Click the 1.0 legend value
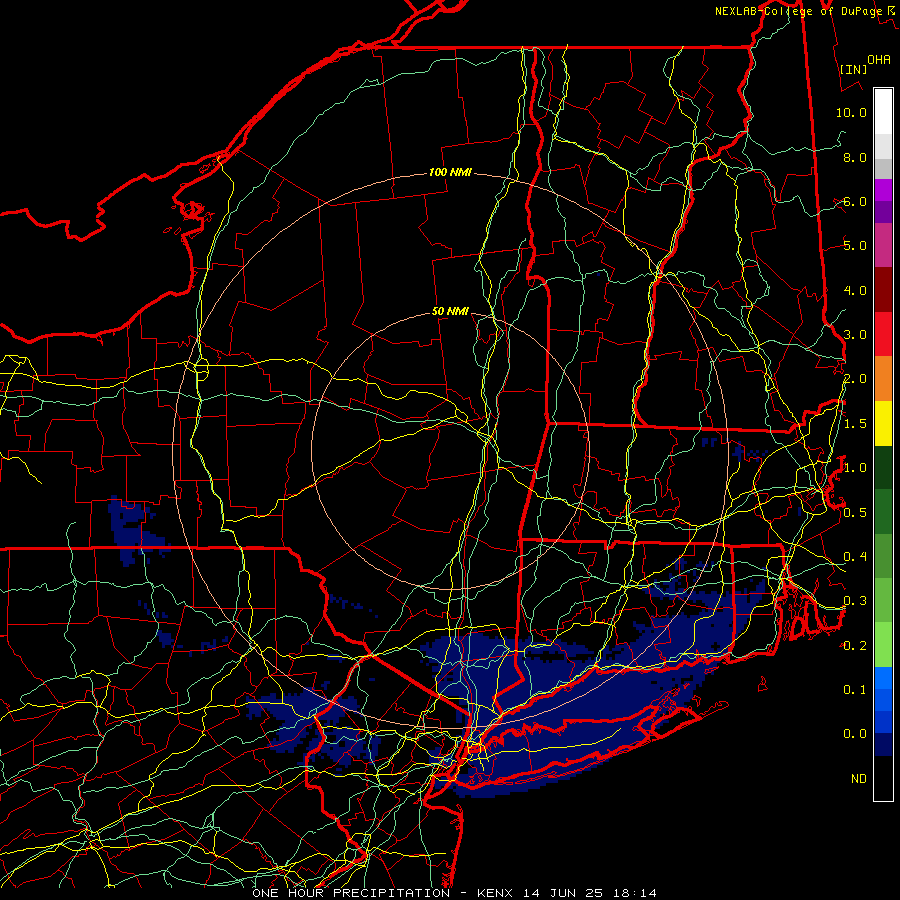This screenshot has width=900, height=900. [855, 468]
